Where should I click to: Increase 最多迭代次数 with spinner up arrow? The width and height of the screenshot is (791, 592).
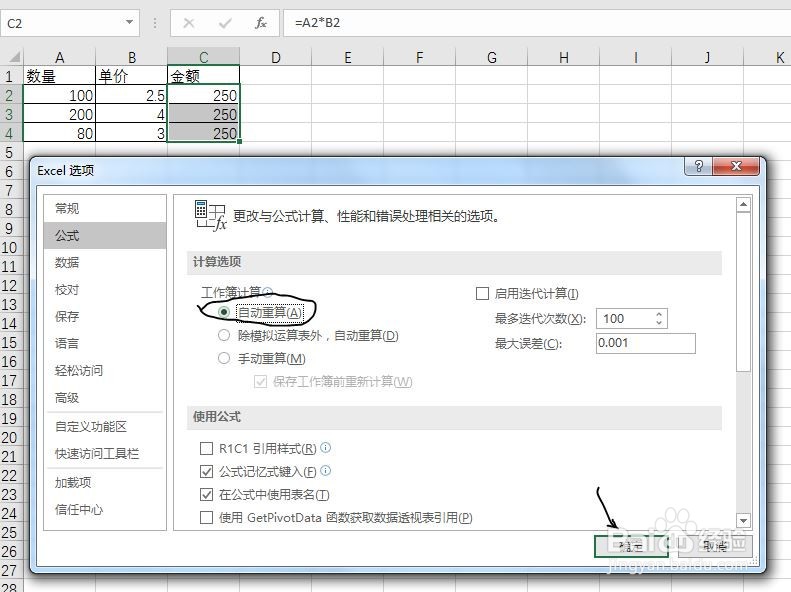click(659, 314)
